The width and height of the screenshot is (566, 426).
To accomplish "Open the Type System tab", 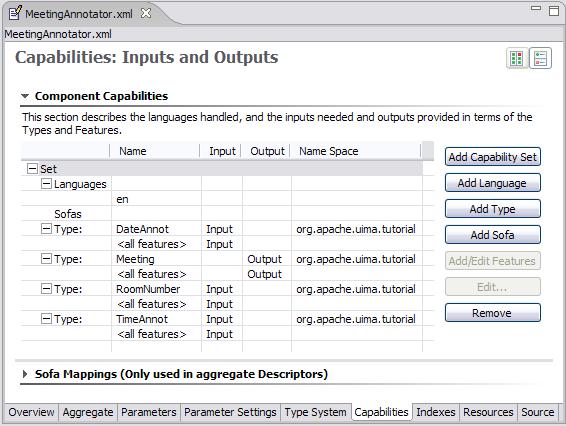I will [315, 412].
